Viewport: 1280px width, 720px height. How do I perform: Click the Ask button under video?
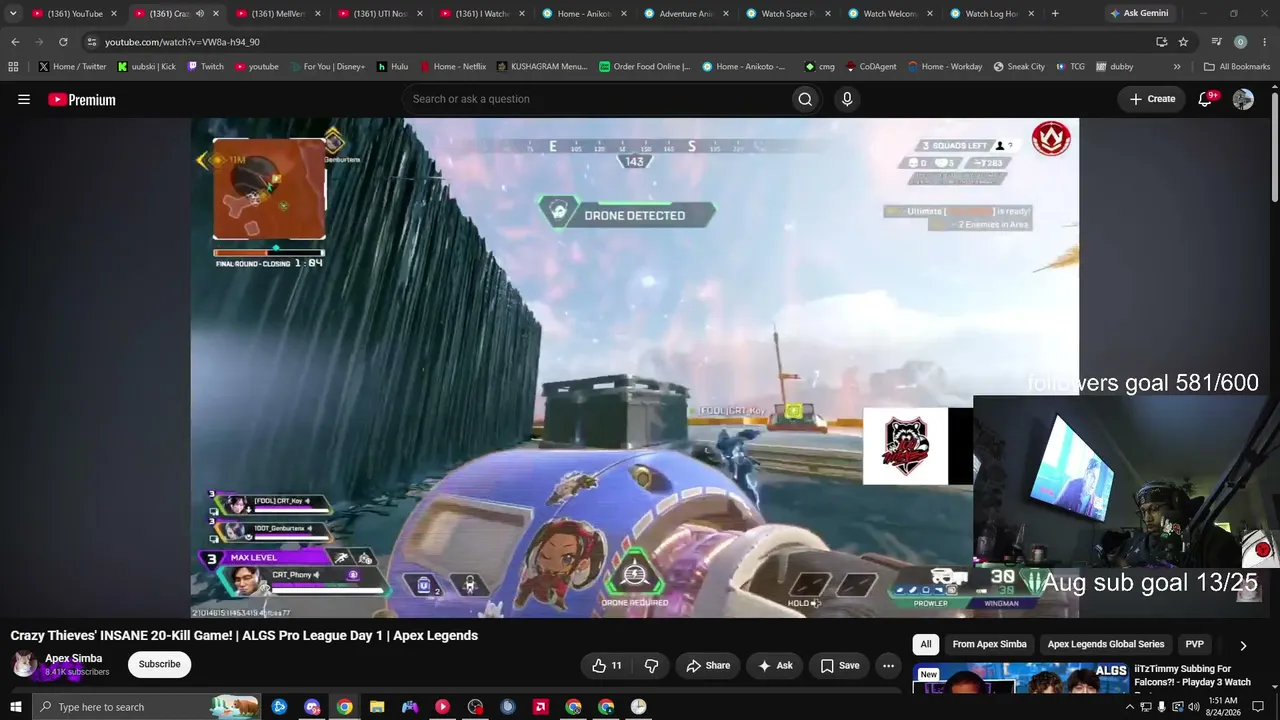pyautogui.click(x=775, y=665)
